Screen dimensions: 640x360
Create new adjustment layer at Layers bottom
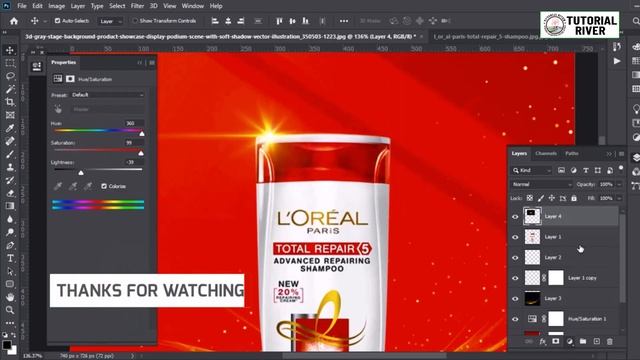tap(569, 341)
